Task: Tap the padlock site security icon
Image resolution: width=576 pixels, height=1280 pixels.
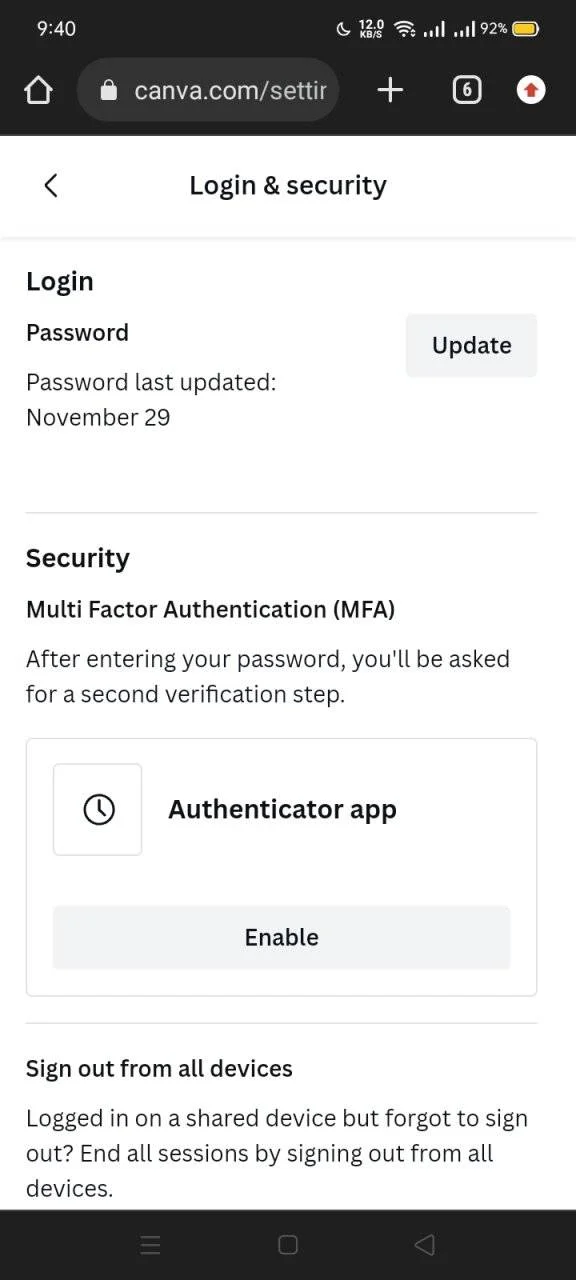Action: (x=110, y=91)
